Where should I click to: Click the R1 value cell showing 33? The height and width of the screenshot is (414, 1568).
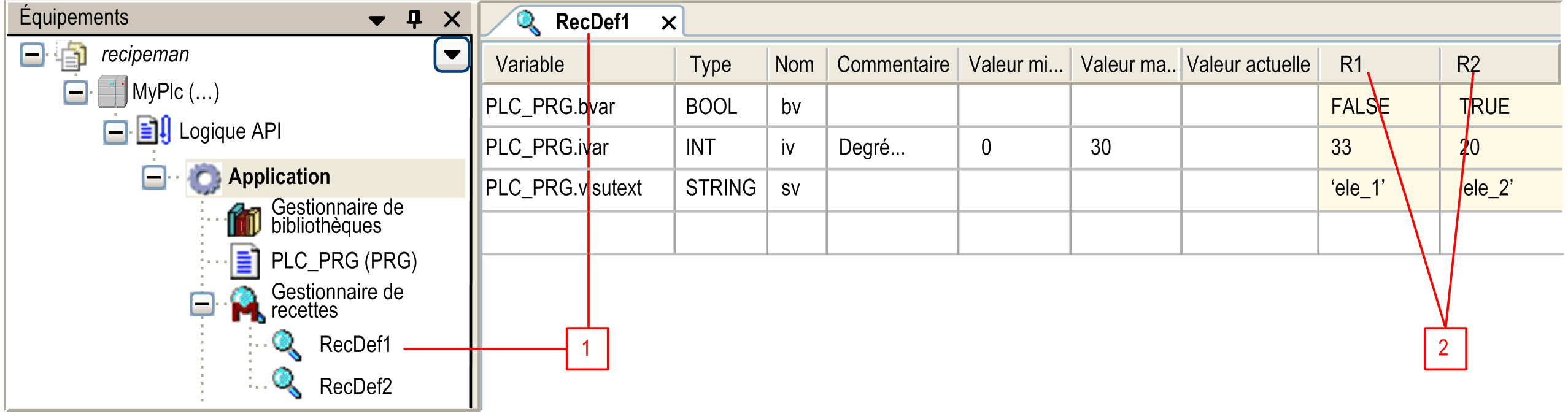pyautogui.click(x=1377, y=147)
